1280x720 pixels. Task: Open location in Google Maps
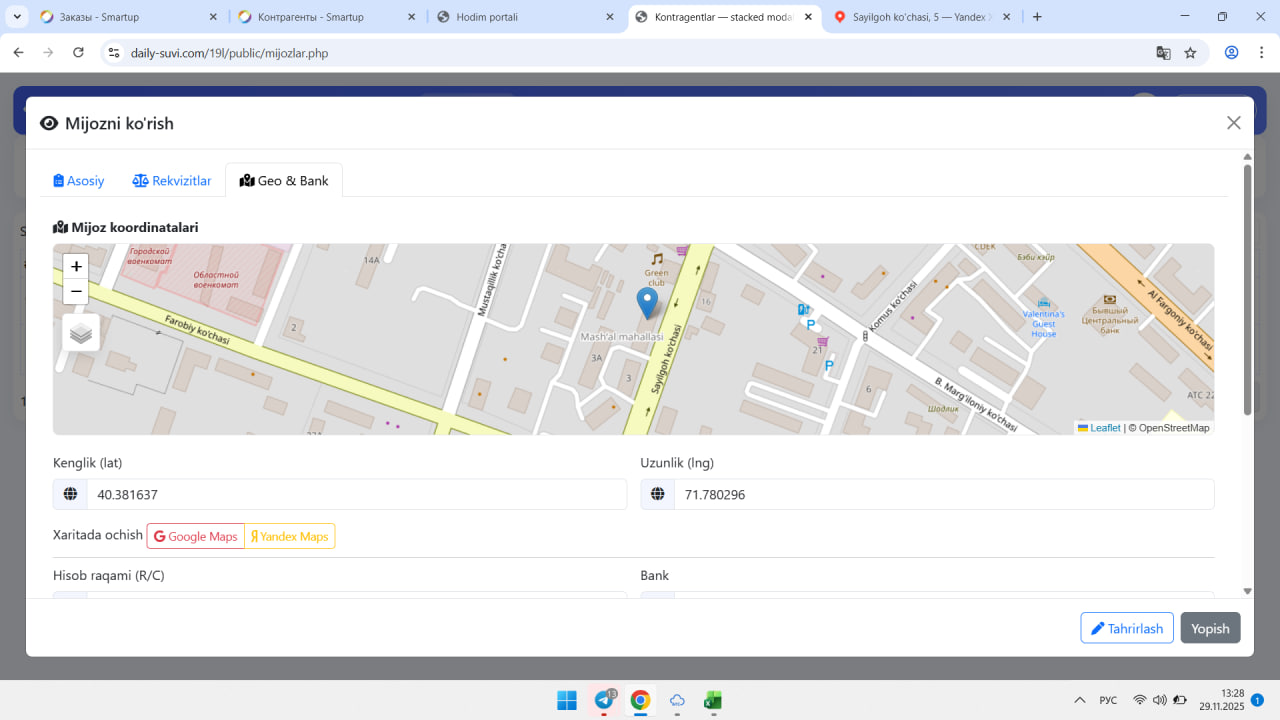click(x=196, y=536)
